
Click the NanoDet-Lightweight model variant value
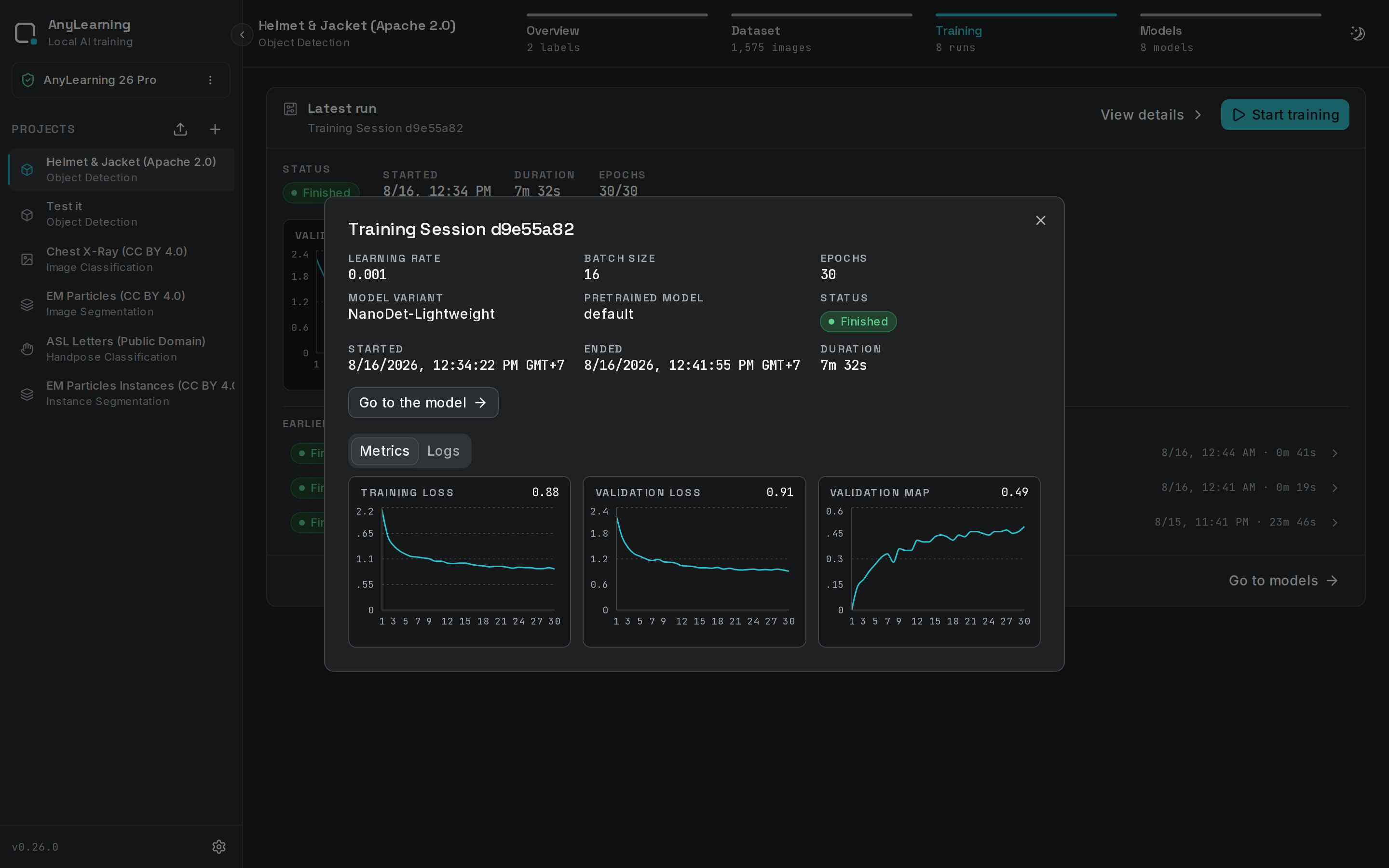pos(422,314)
